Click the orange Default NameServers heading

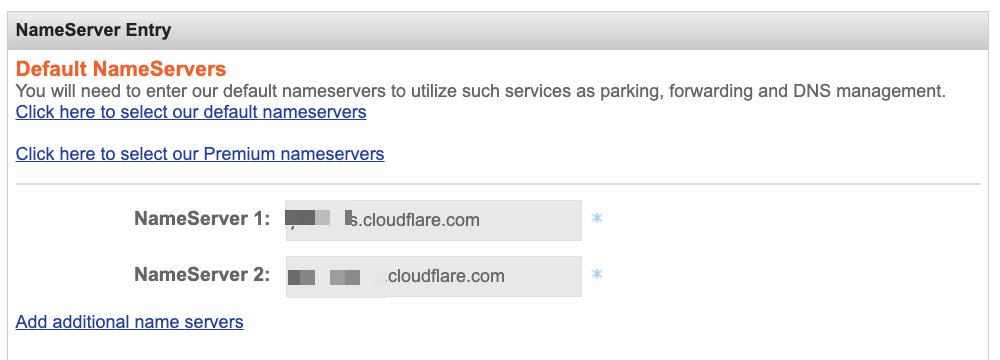click(x=121, y=69)
